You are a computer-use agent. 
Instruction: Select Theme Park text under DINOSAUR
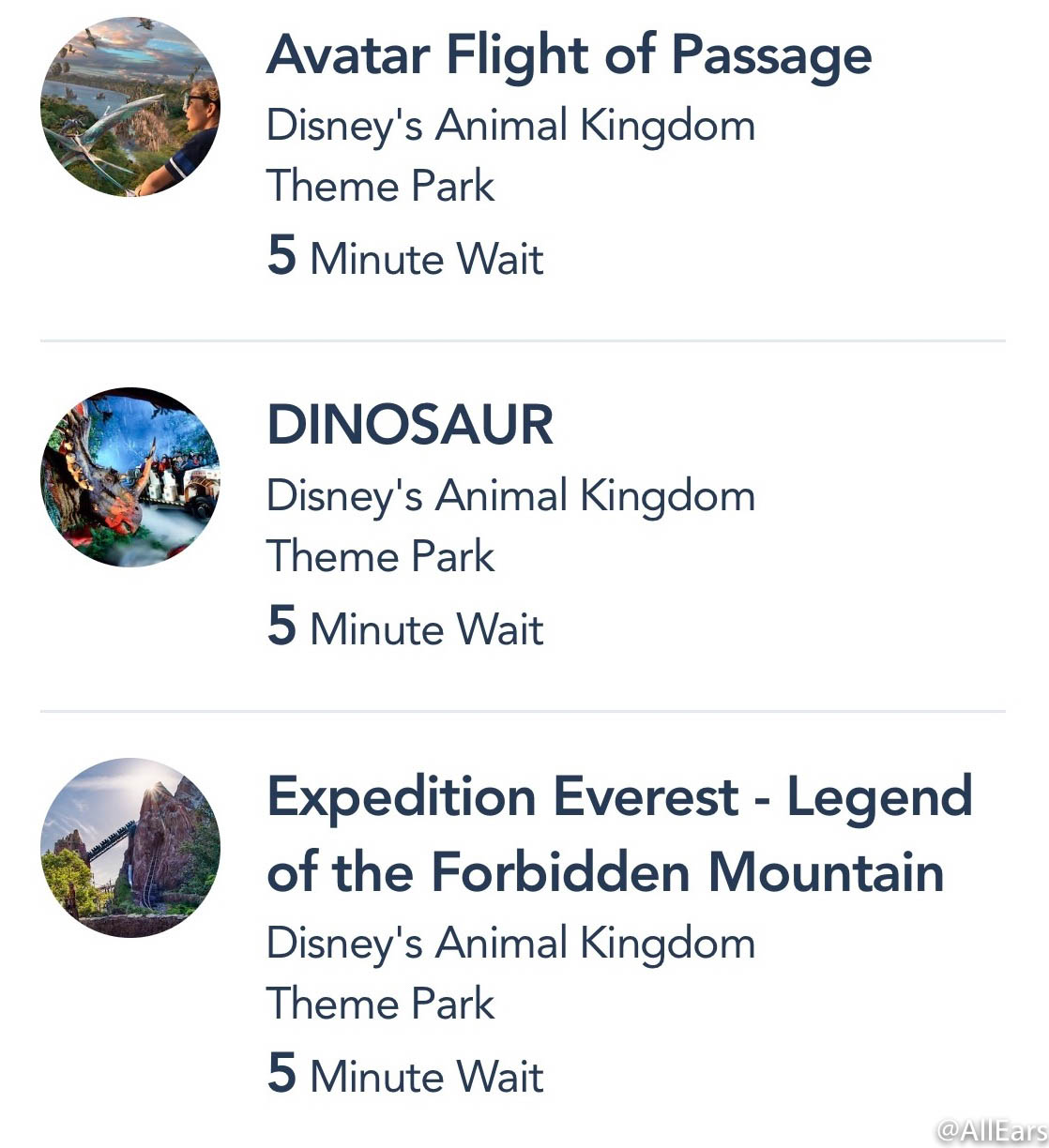[x=380, y=556]
